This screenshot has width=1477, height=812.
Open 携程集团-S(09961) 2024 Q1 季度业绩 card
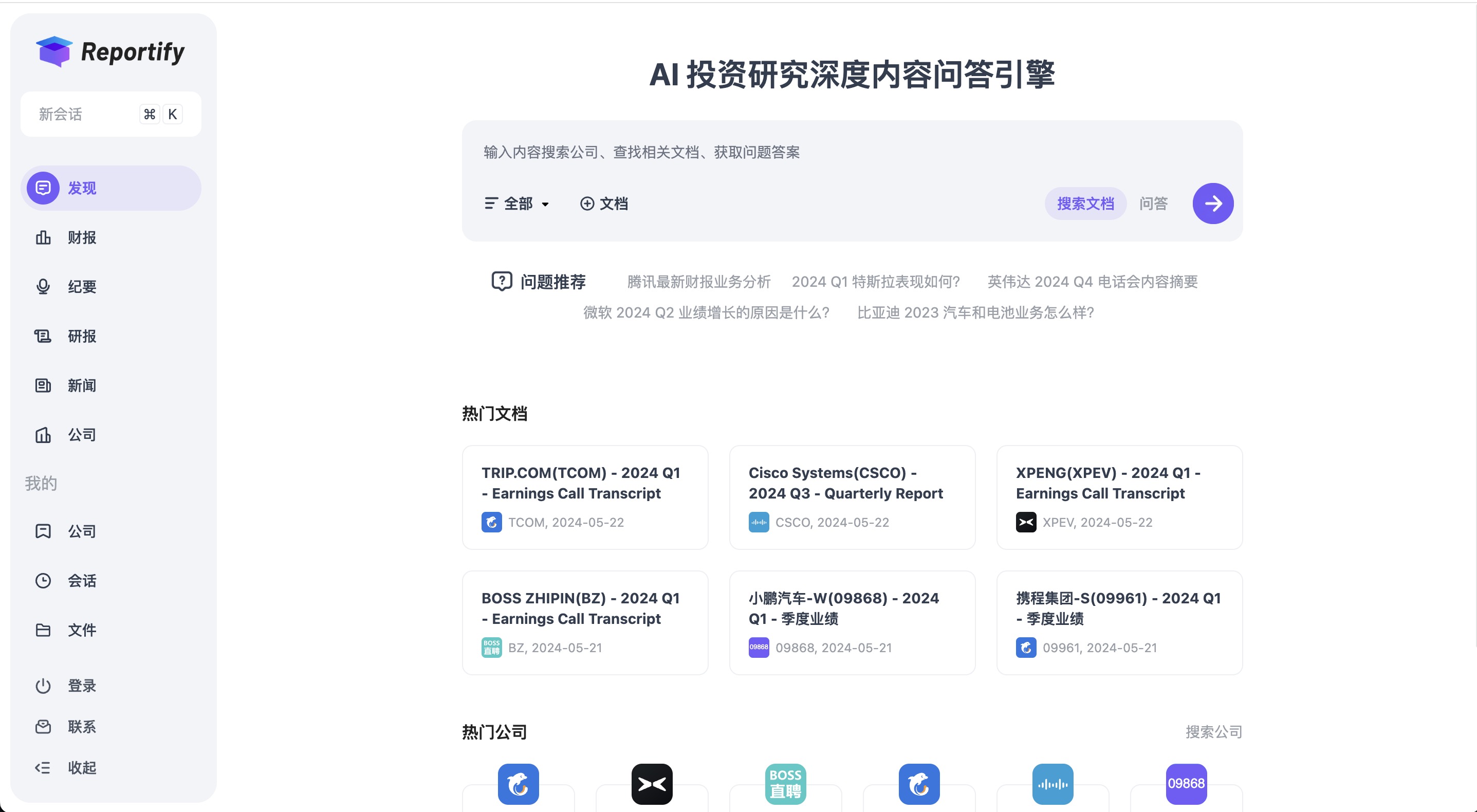(x=1119, y=623)
